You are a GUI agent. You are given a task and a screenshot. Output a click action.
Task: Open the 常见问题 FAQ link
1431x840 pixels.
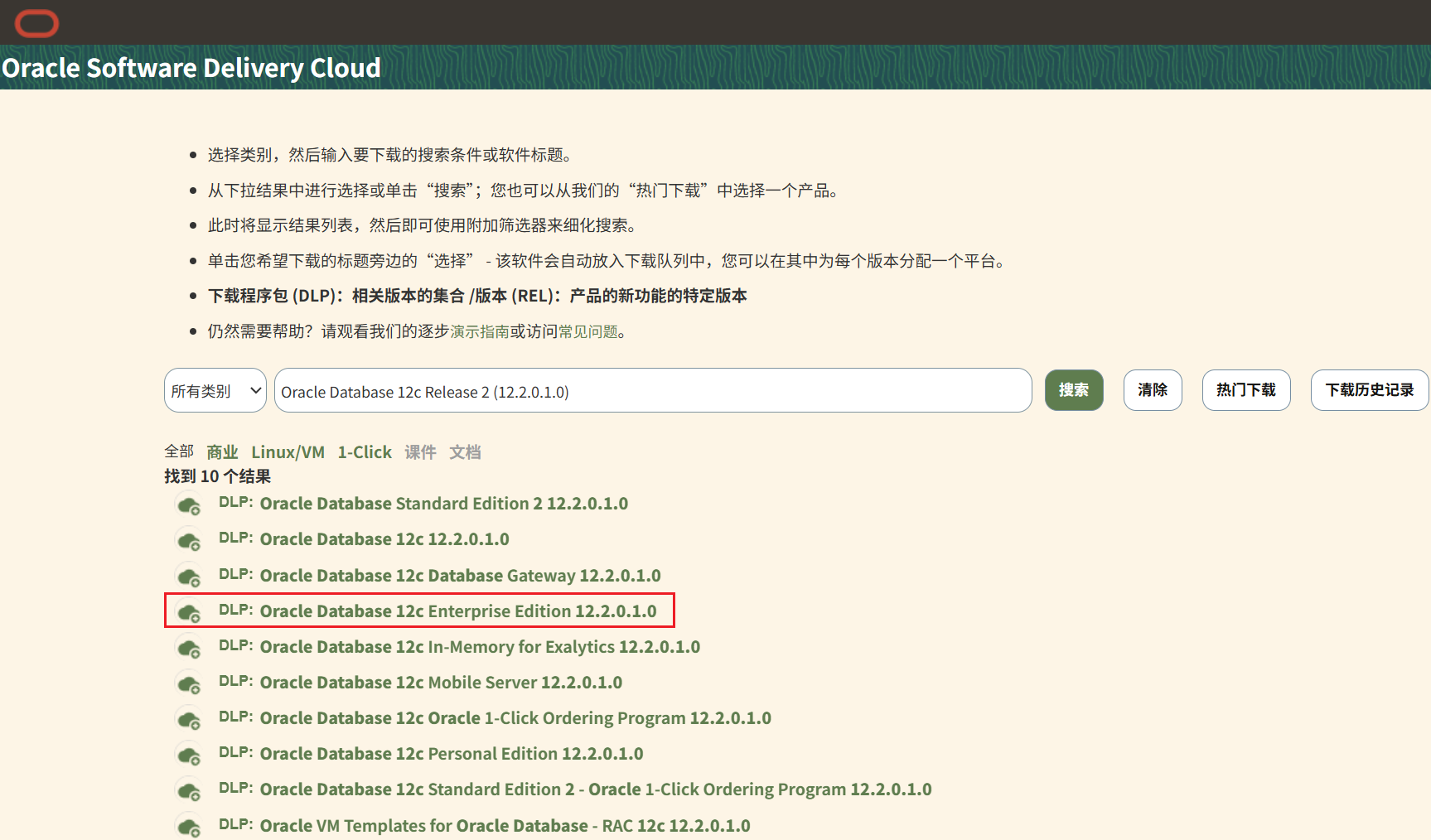[588, 331]
